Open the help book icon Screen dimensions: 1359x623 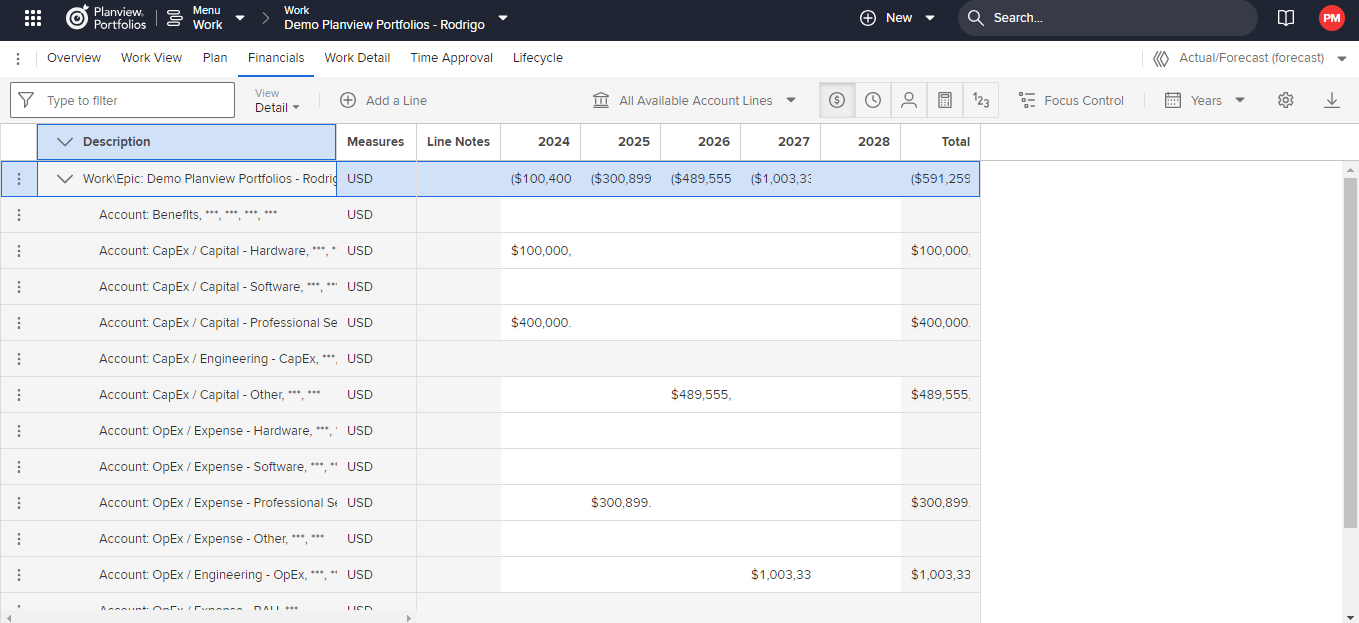[x=1286, y=18]
